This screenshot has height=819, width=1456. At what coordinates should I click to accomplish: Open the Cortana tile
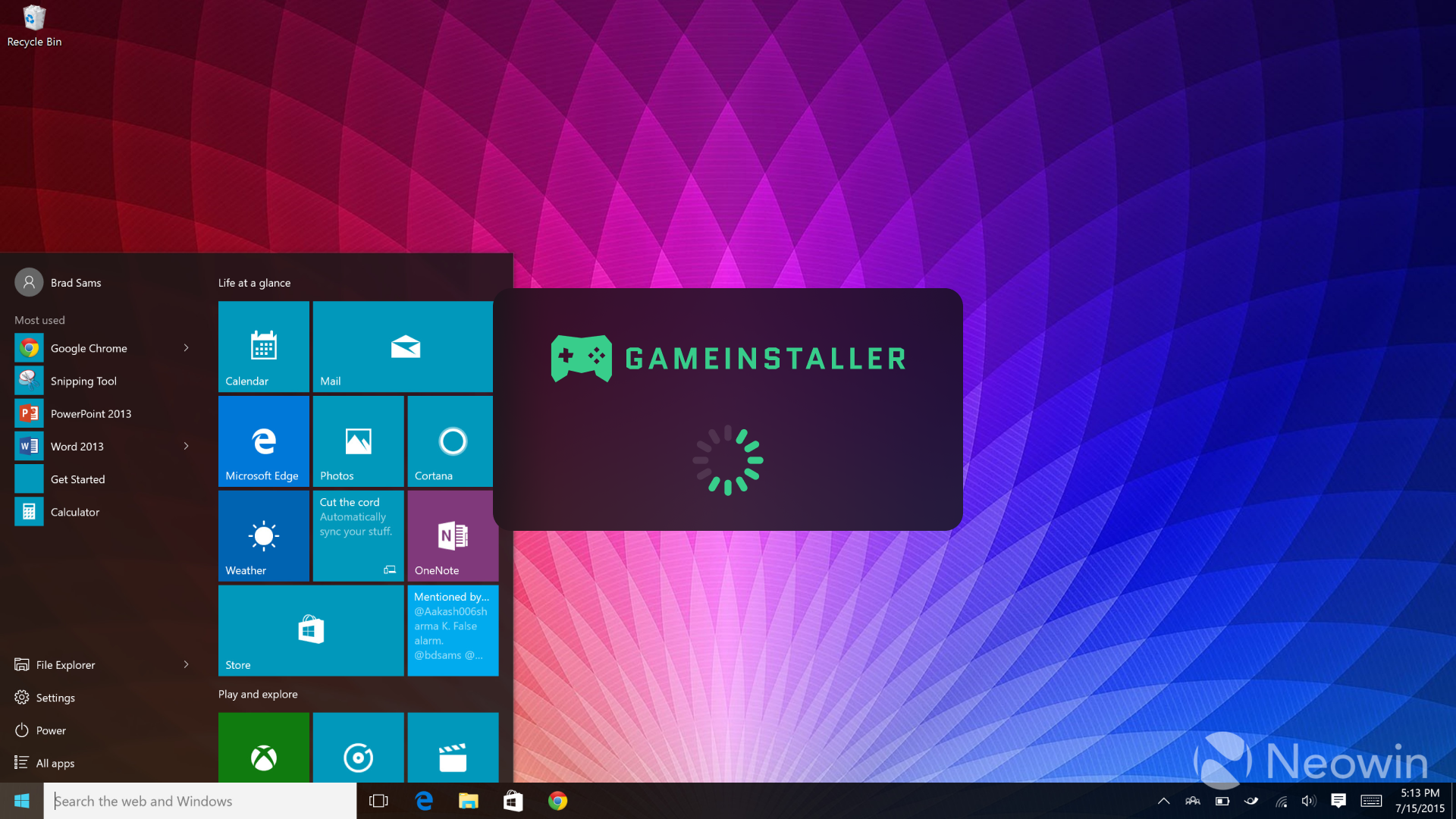[x=450, y=441]
